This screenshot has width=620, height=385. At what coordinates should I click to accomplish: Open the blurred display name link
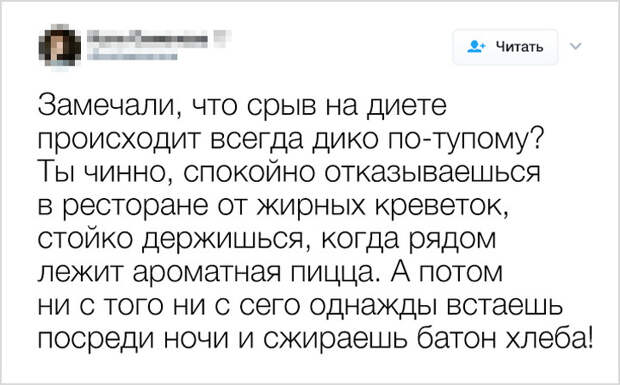click(147, 39)
